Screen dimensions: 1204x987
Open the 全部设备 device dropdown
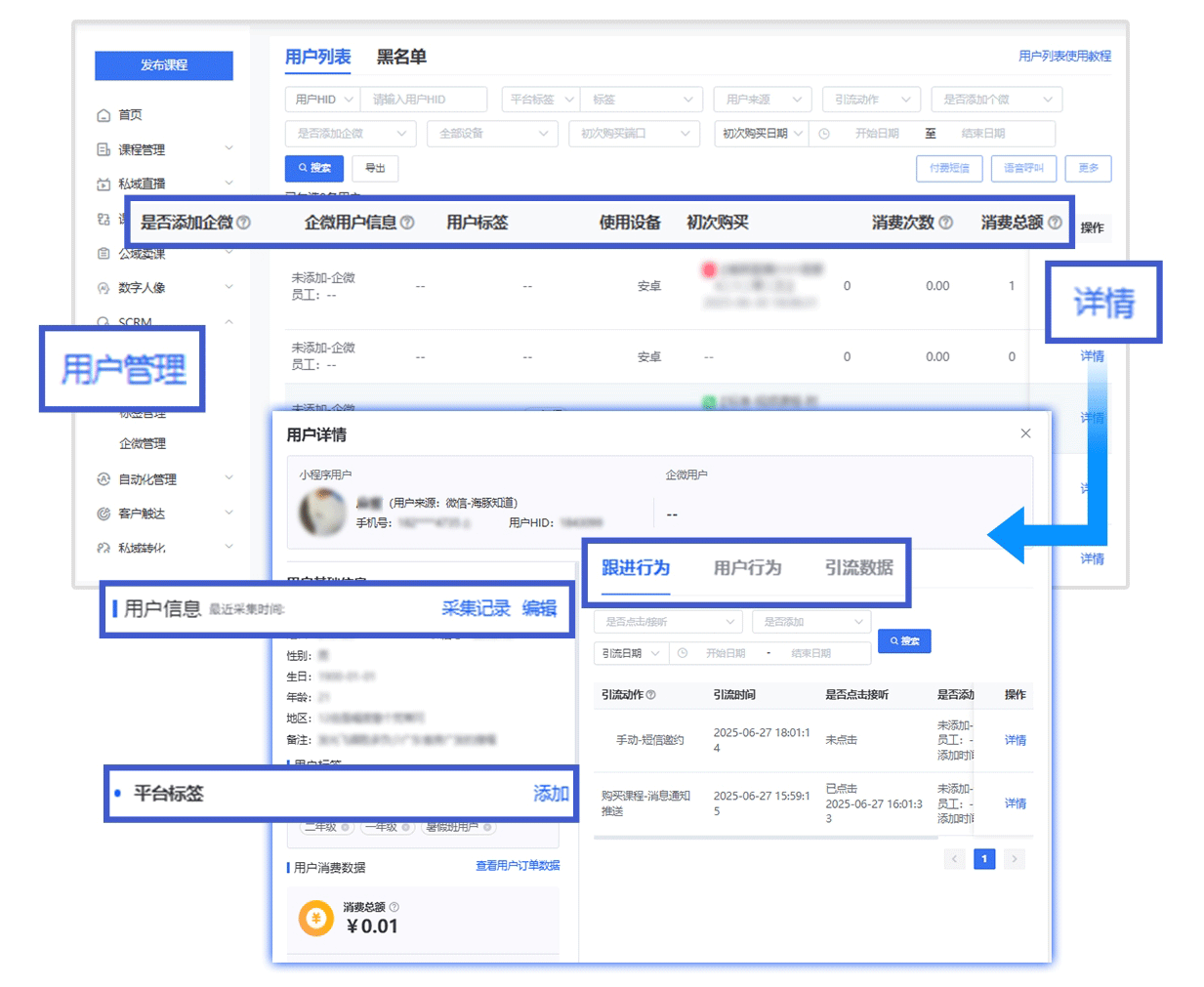pyautogui.click(x=492, y=134)
